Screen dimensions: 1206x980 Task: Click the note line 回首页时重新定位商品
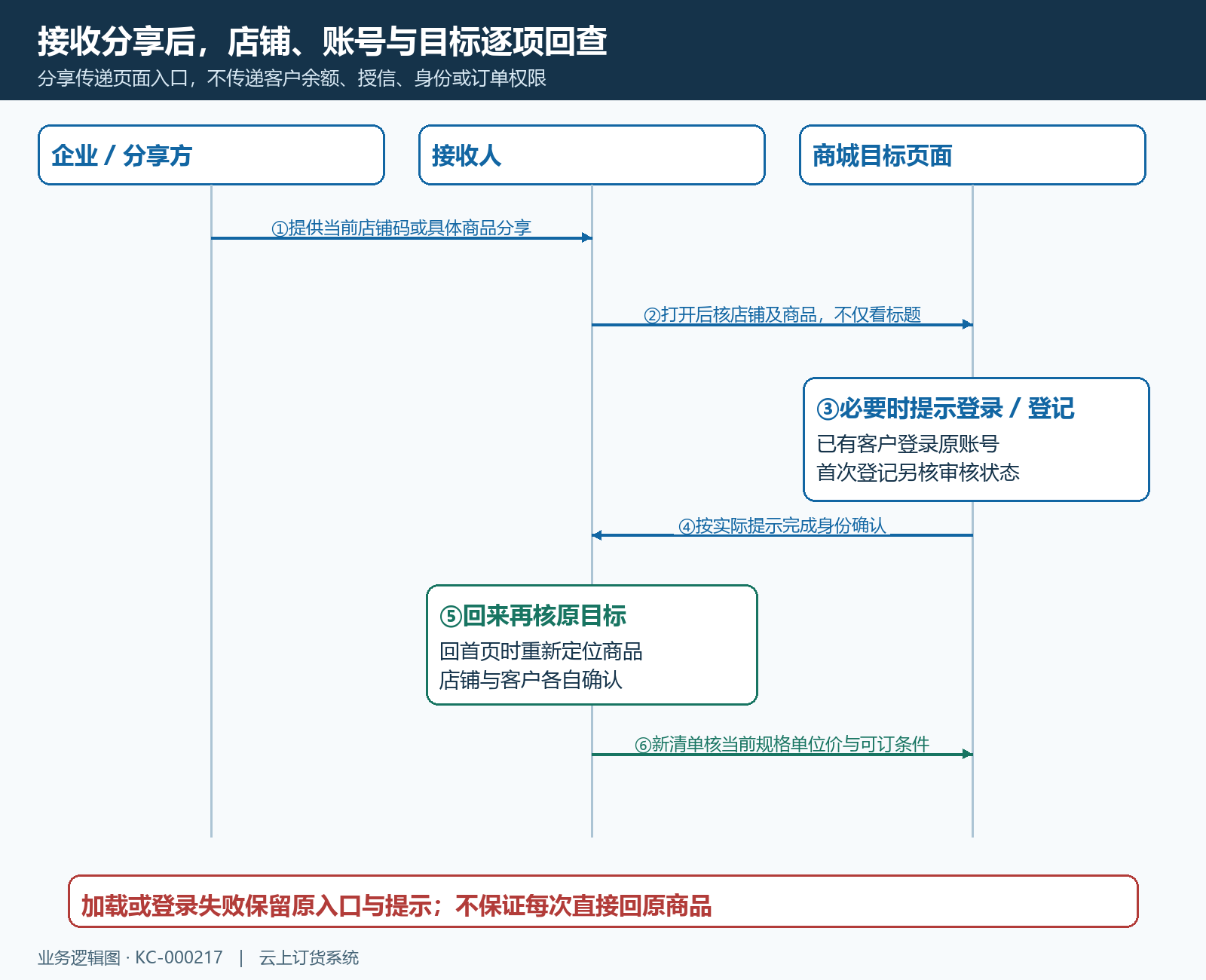(x=541, y=651)
